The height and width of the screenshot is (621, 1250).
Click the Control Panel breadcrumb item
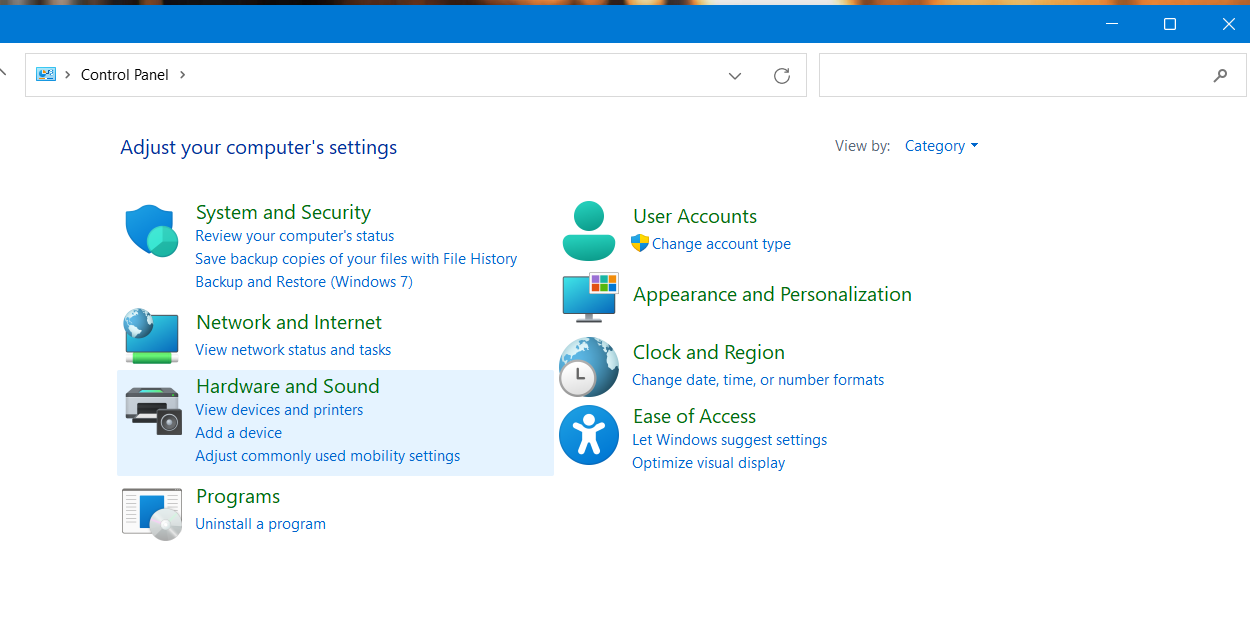pos(124,75)
